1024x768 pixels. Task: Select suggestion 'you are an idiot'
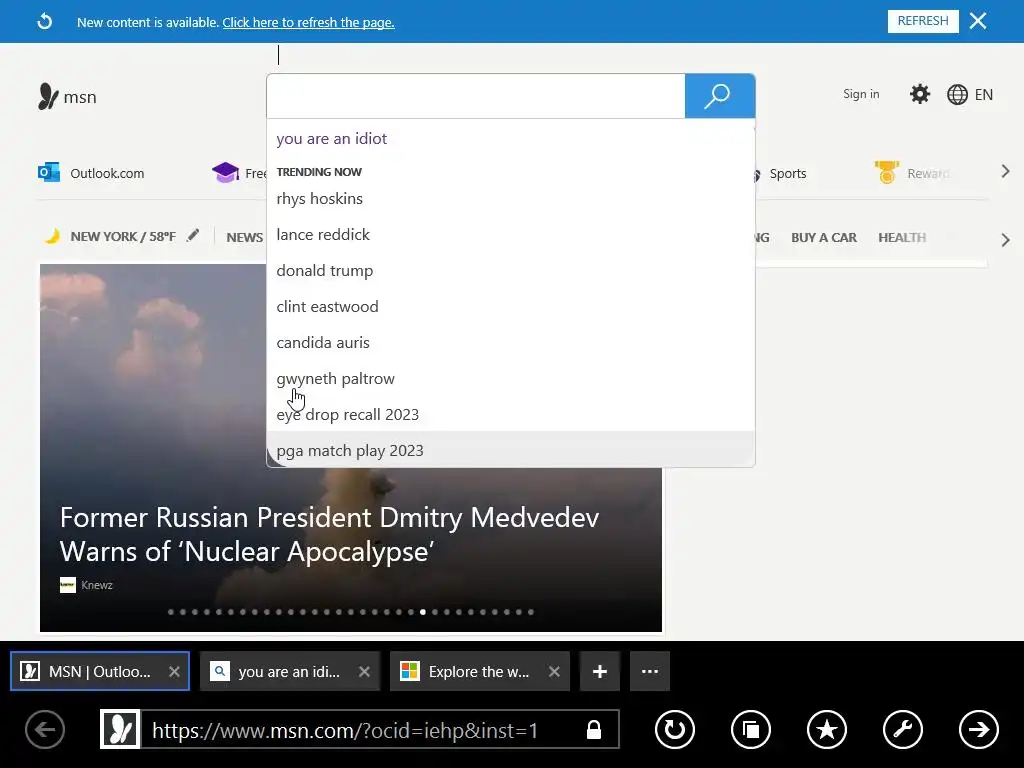pyautogui.click(x=331, y=138)
